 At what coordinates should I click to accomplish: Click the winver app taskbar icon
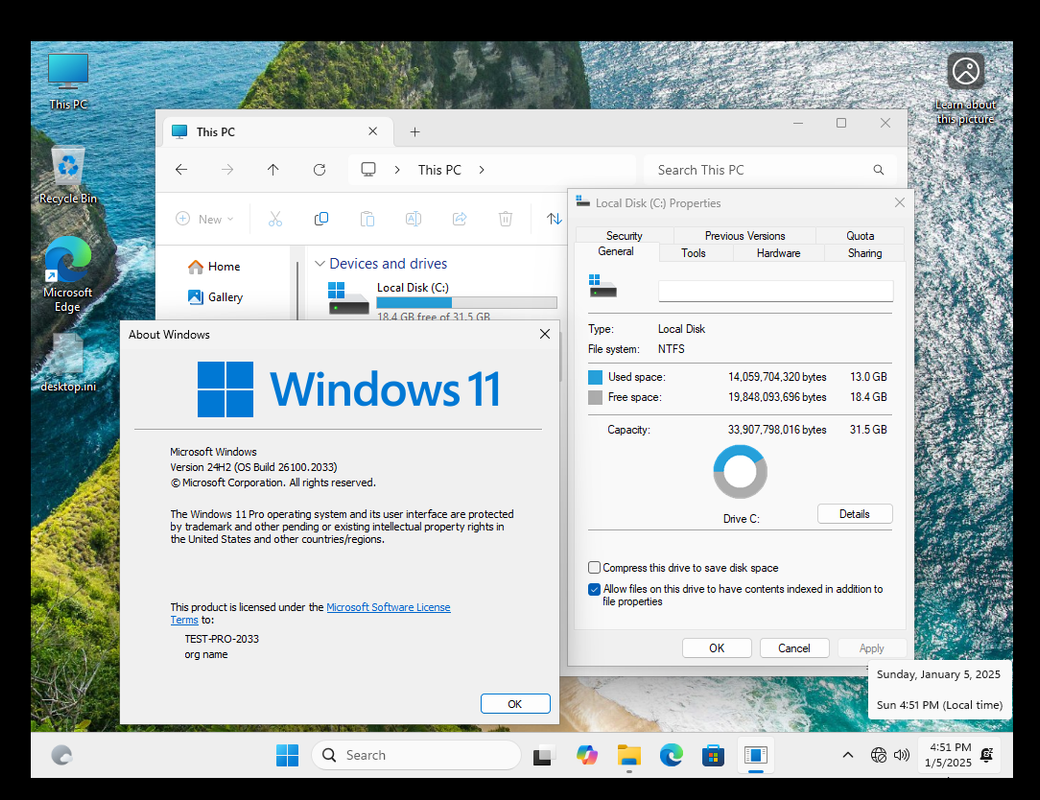[755, 755]
